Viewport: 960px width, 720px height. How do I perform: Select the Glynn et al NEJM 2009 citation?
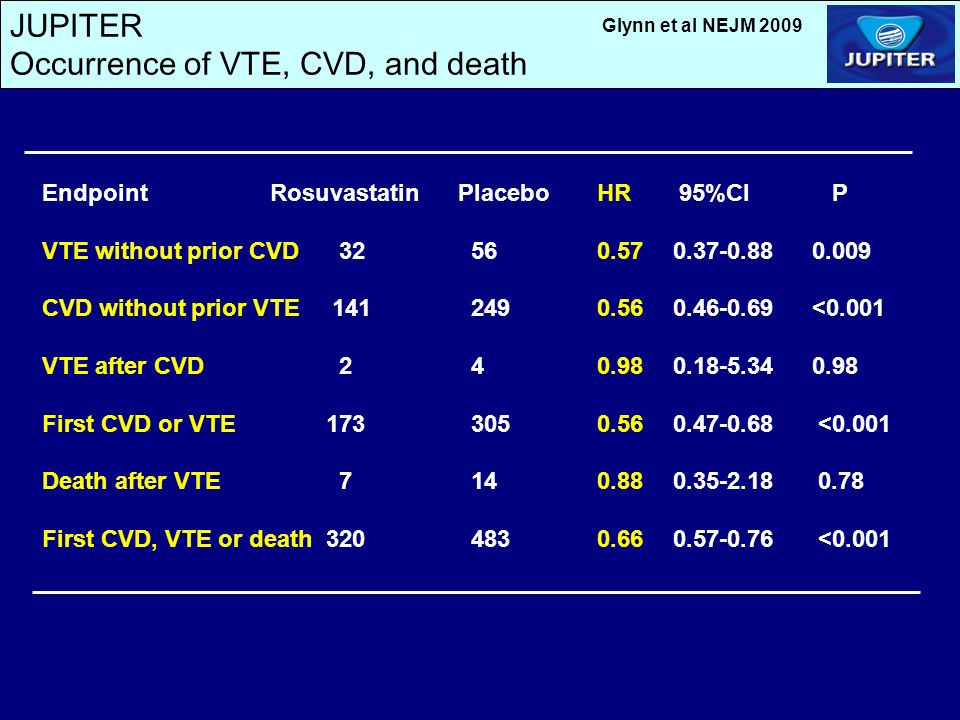(x=702, y=25)
